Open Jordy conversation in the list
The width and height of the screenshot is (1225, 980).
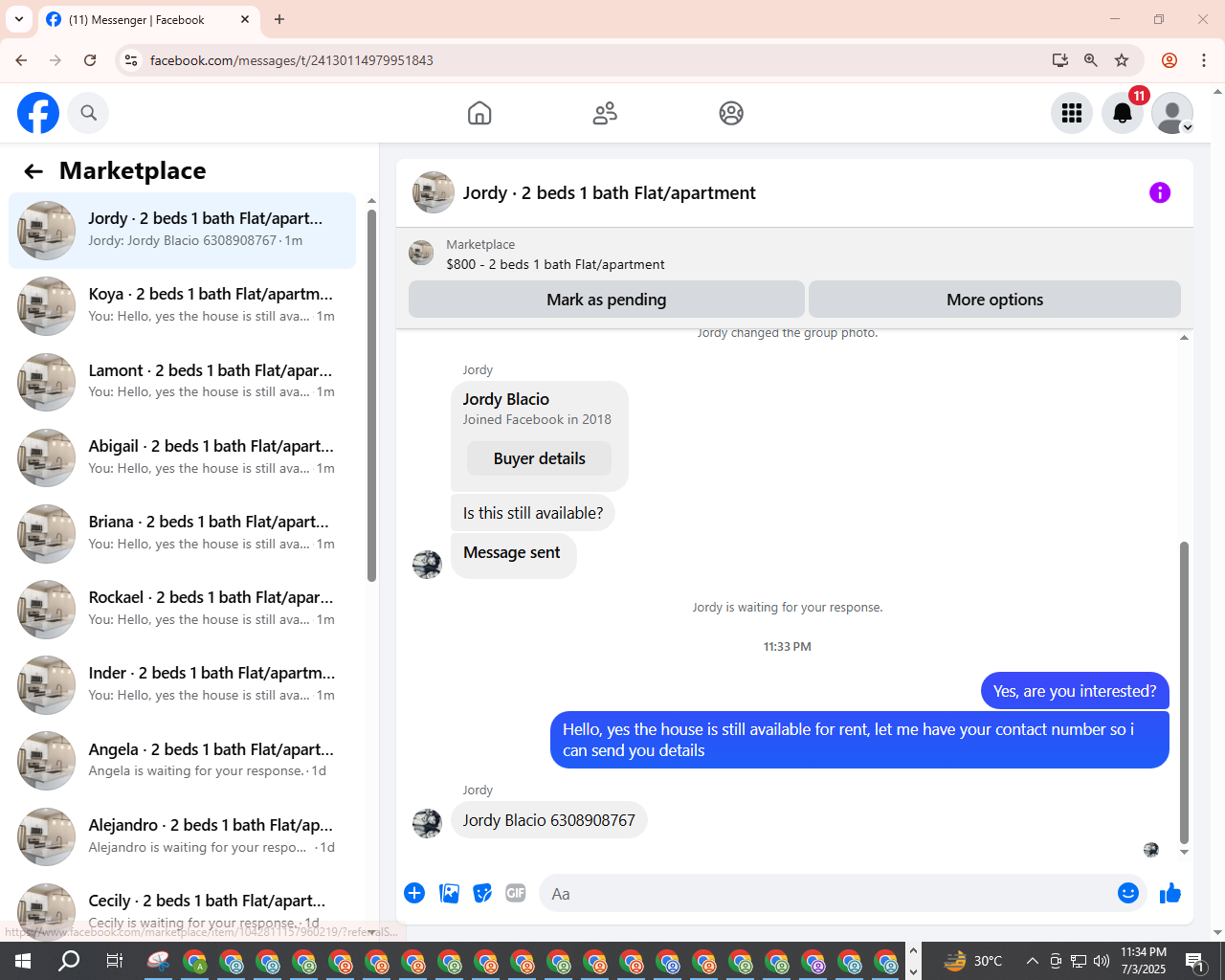pos(182,231)
